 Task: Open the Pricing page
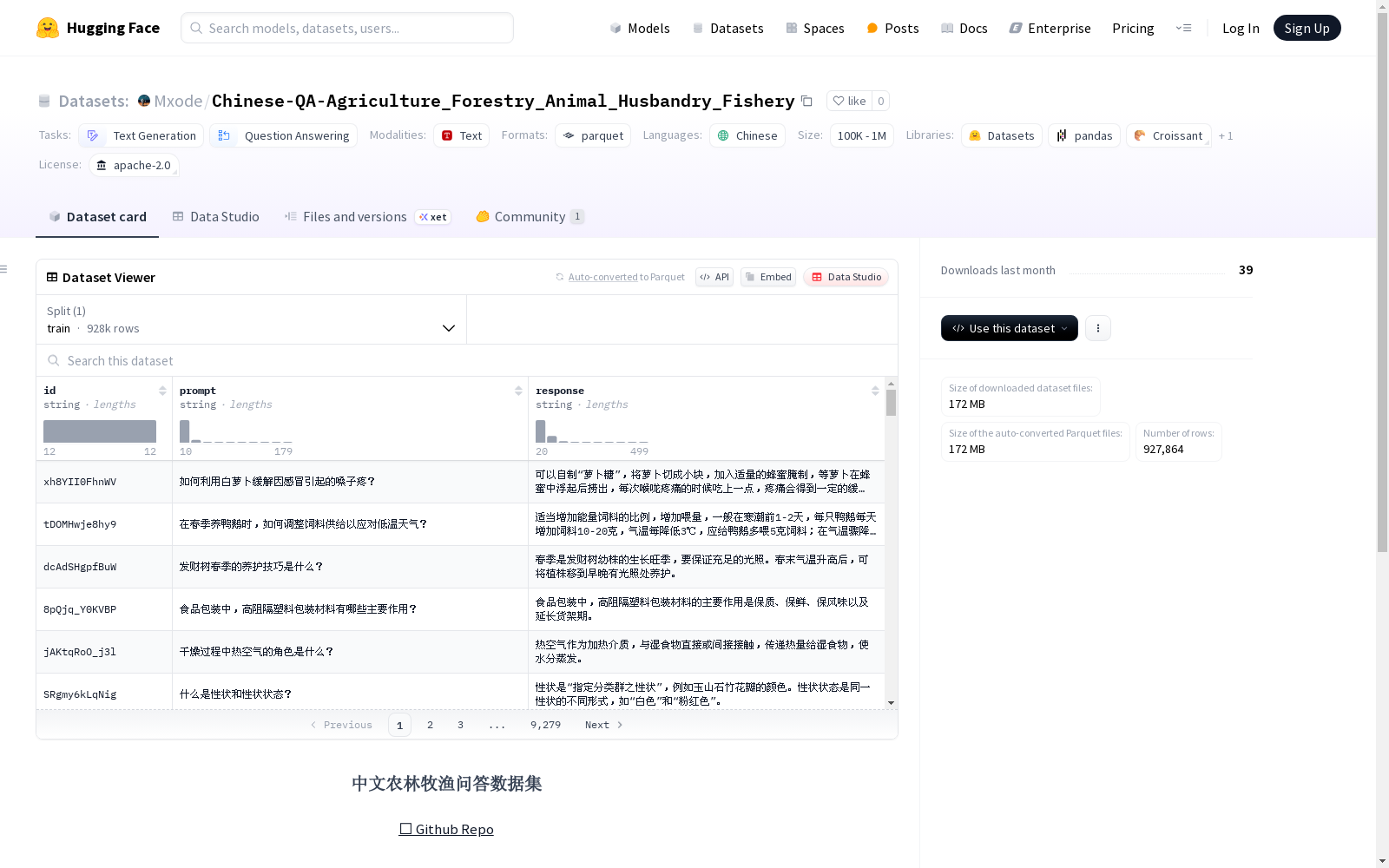(1133, 28)
